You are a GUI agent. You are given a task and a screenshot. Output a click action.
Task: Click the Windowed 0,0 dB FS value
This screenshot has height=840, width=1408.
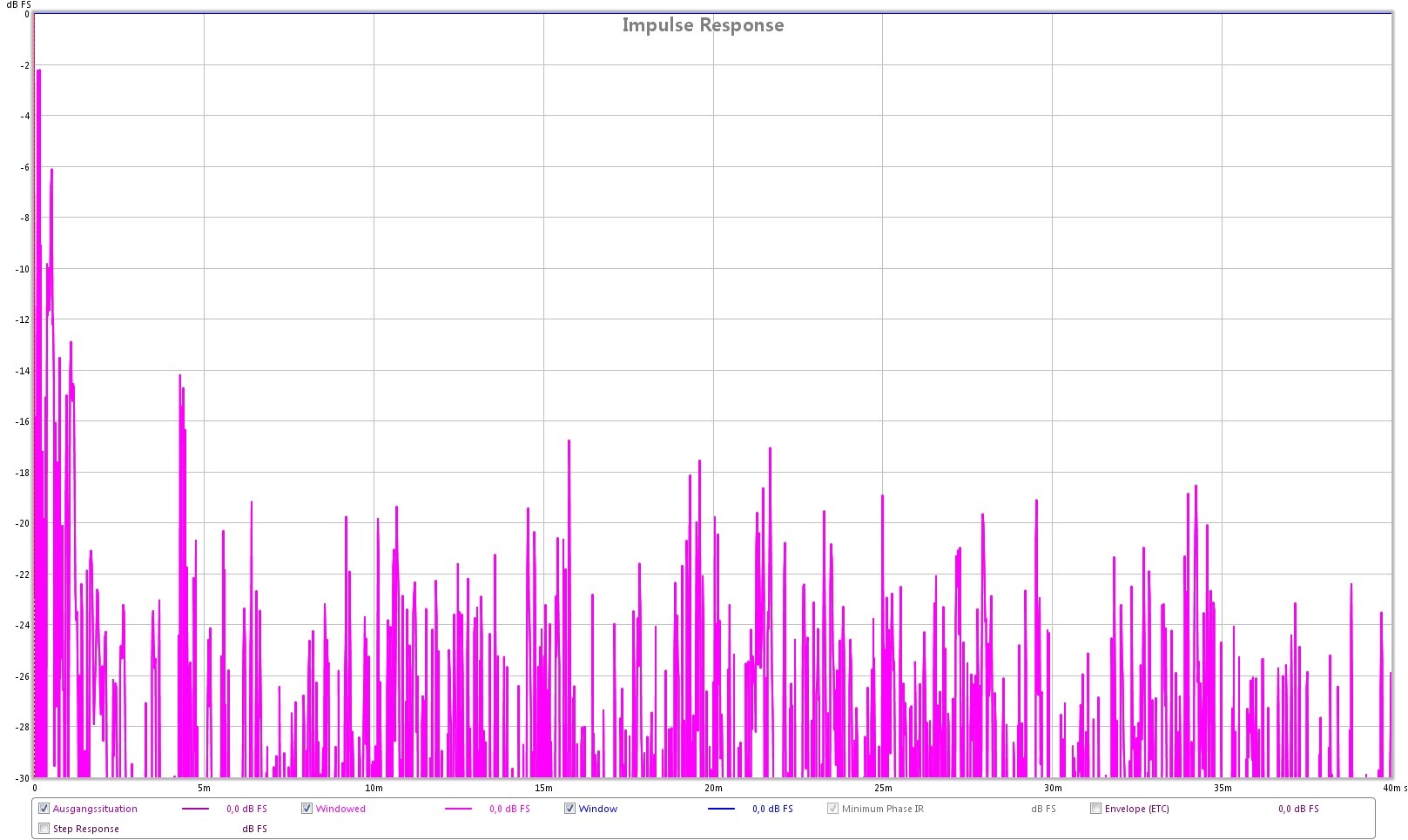coord(509,809)
